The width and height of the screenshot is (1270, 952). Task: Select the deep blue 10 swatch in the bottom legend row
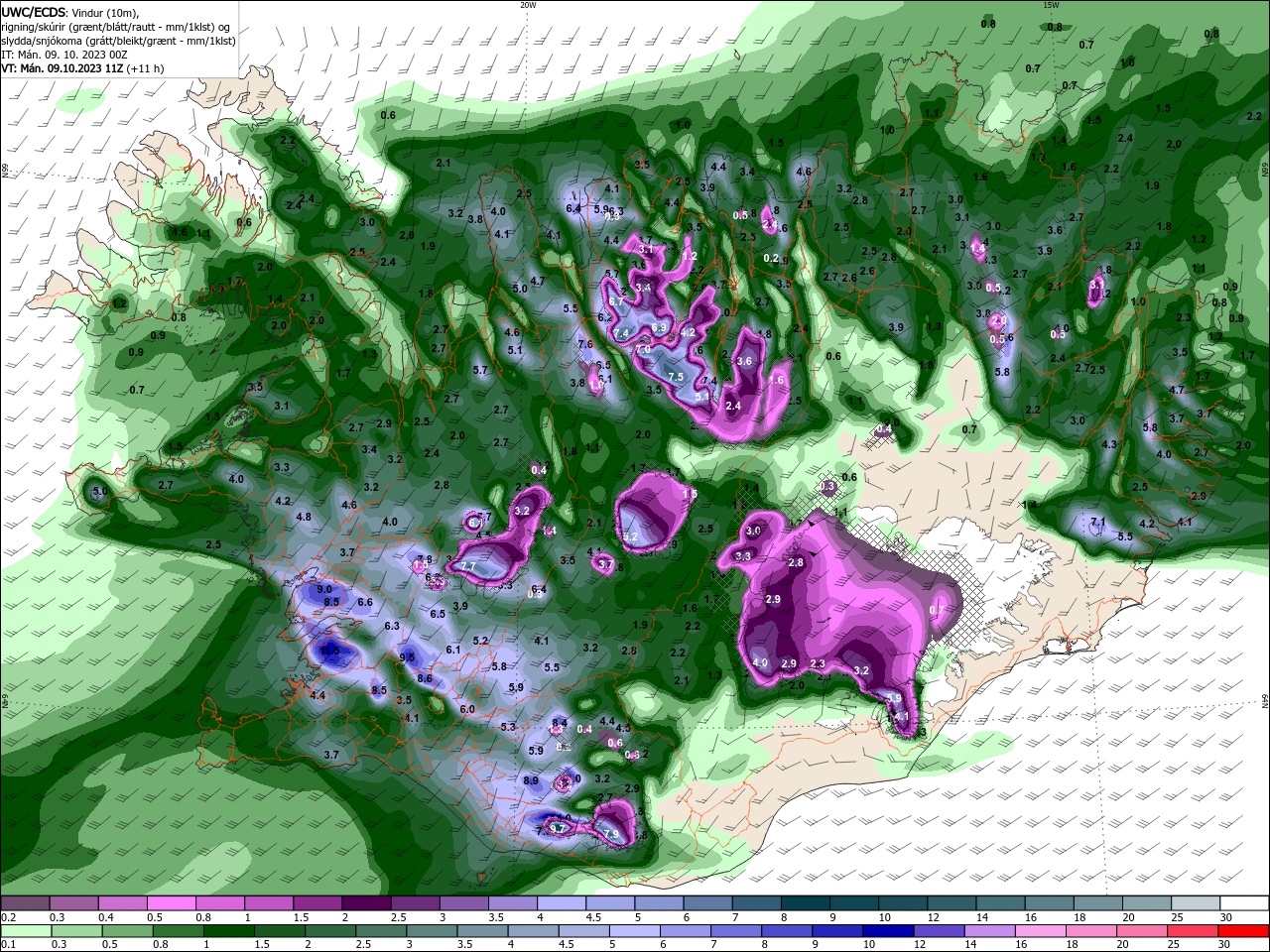(888, 931)
